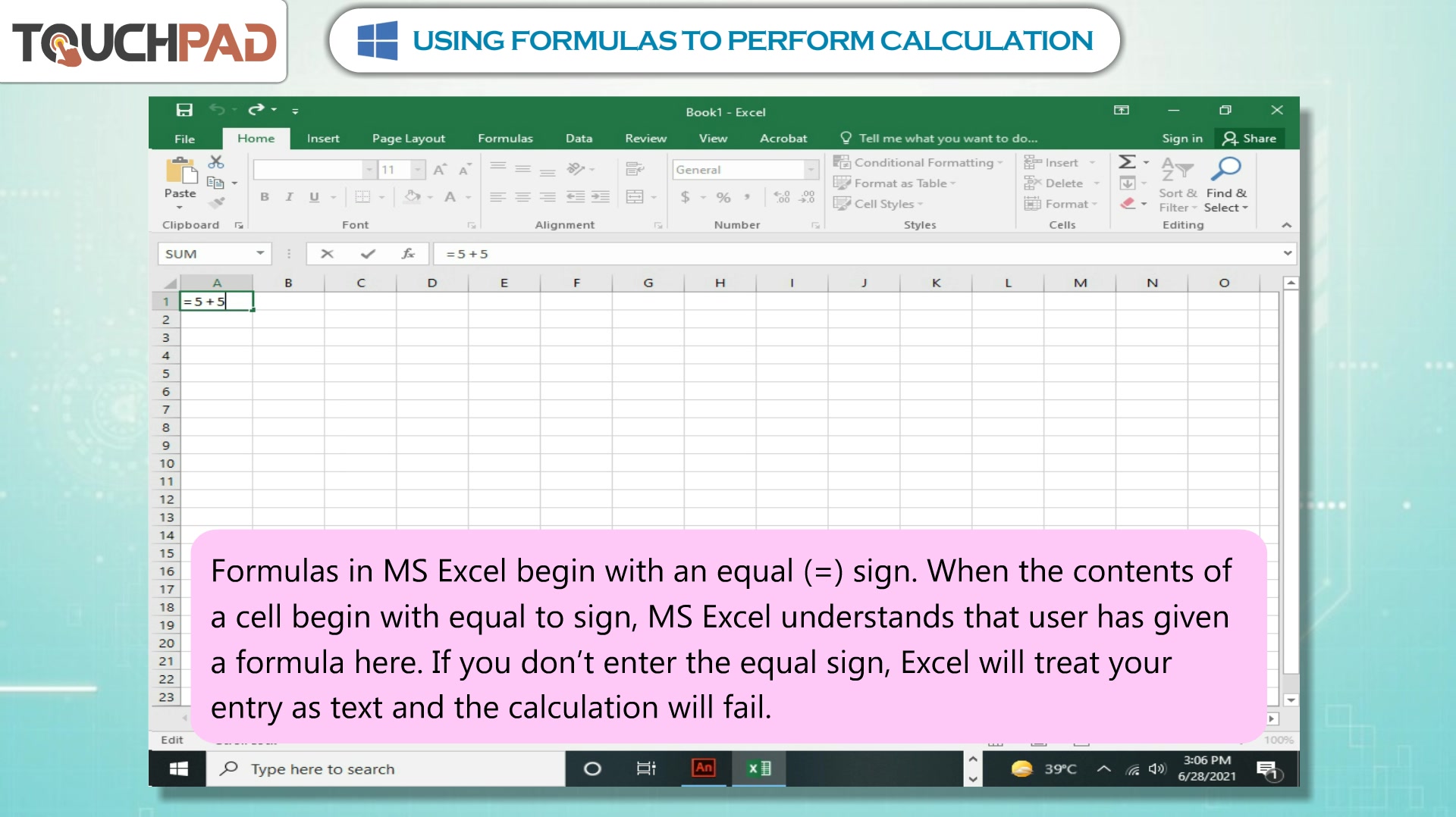Screen dimensions: 1456x817
Task: Toggle Center alignment
Action: pyautogui.click(x=522, y=197)
